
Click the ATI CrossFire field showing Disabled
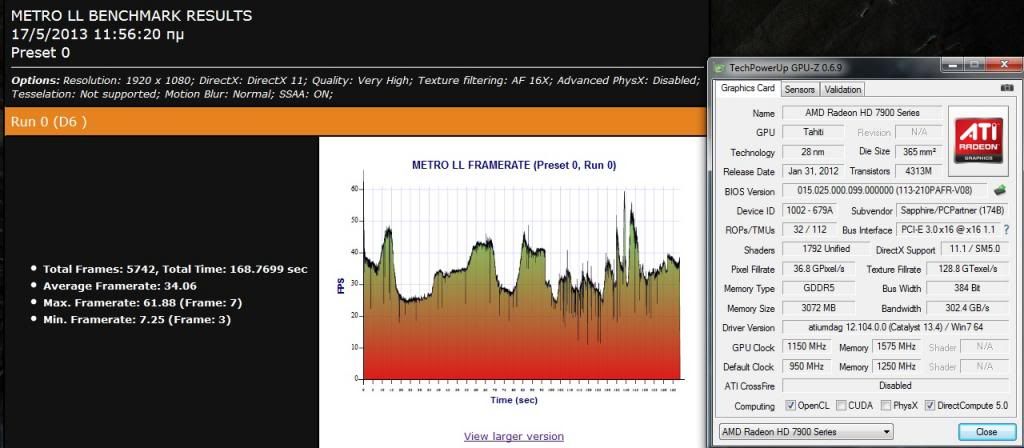click(x=895, y=385)
